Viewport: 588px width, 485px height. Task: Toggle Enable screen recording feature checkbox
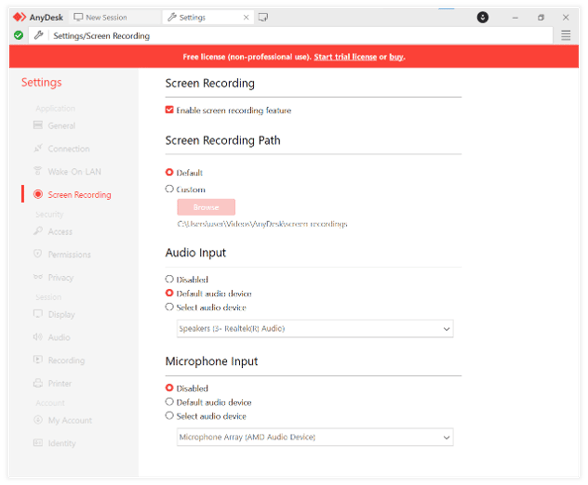pyautogui.click(x=170, y=110)
